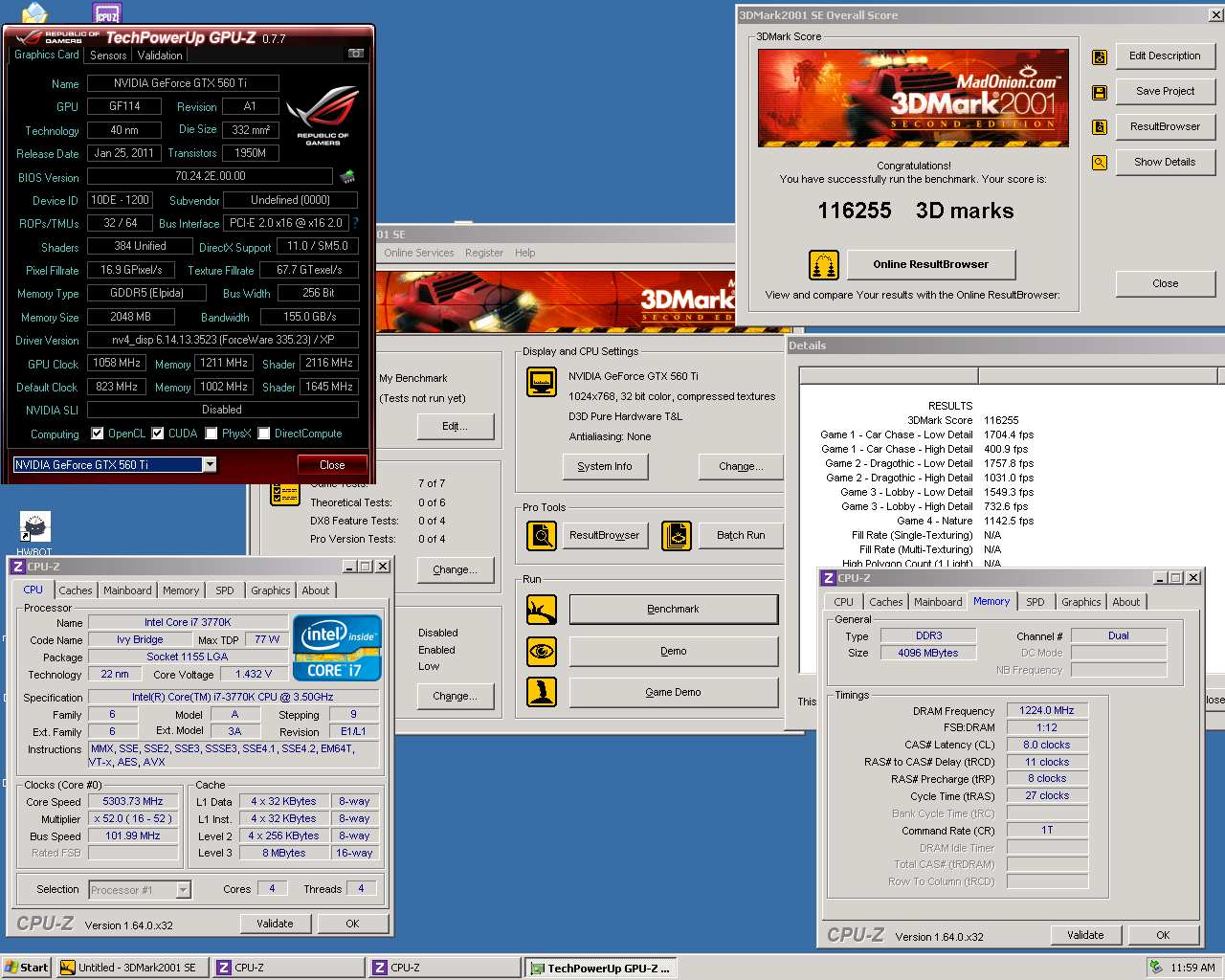This screenshot has width=1225, height=980.
Task: Open the Caches tab in left CPU-Z window
Action: pos(76,590)
